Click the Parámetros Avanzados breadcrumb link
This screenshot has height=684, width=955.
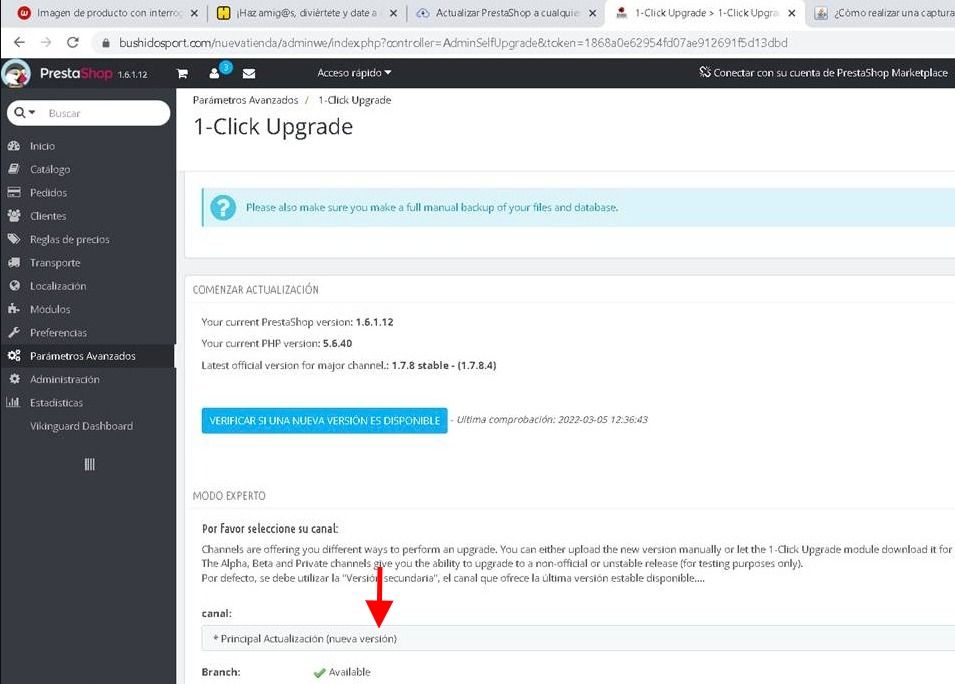[245, 100]
